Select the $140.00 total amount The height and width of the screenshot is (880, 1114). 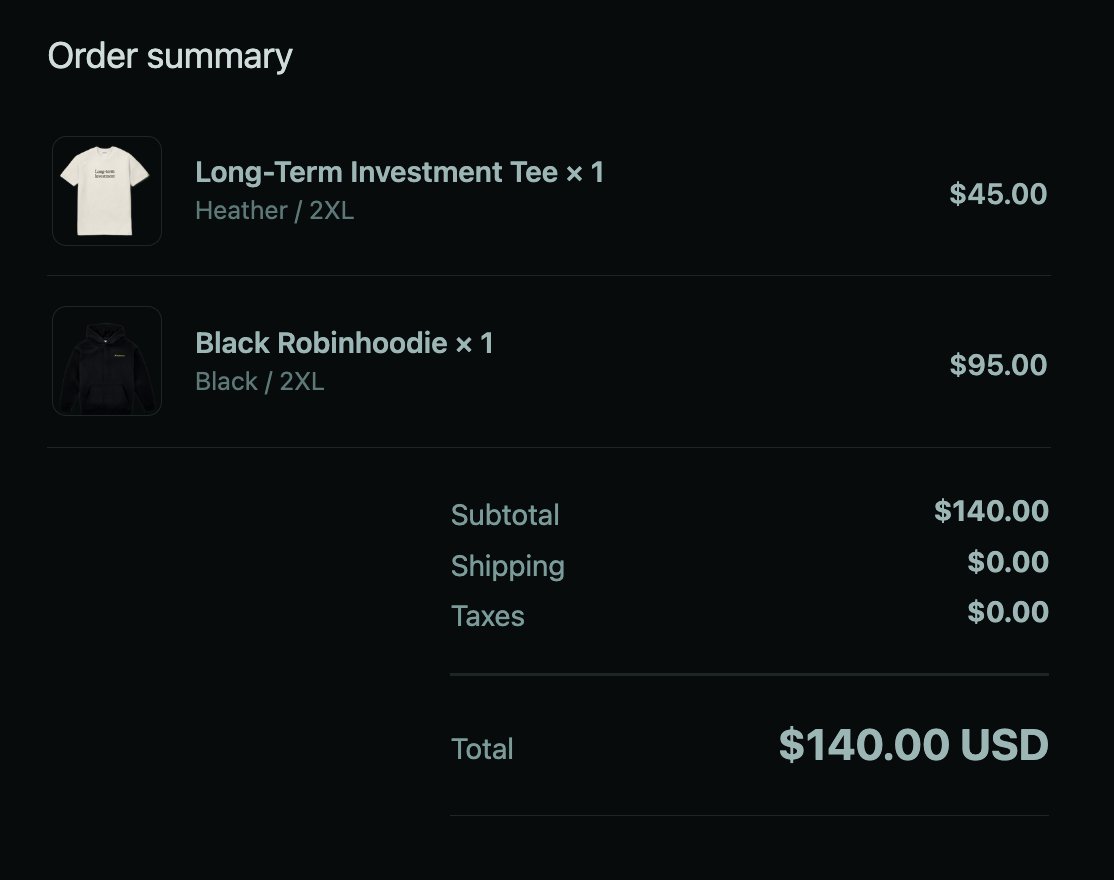[x=864, y=745]
